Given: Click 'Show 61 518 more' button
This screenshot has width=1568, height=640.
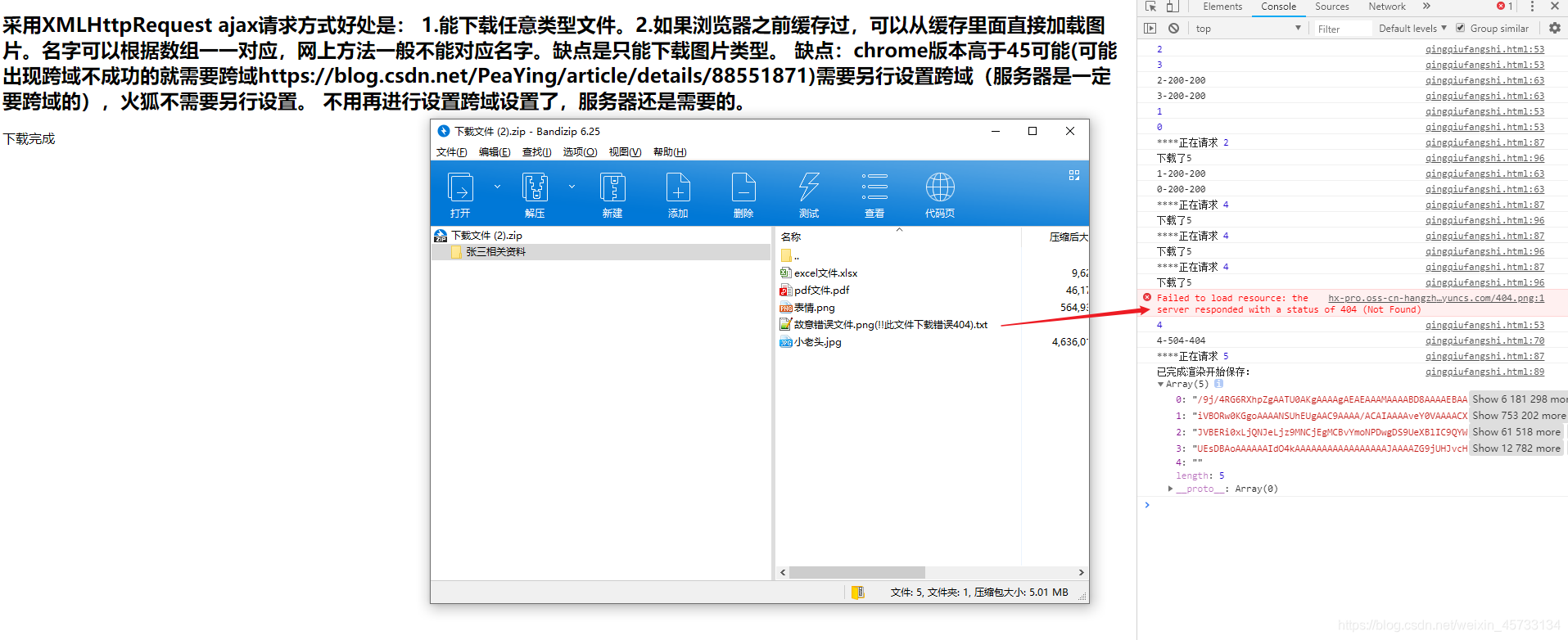Looking at the screenshot, I should (x=1516, y=432).
